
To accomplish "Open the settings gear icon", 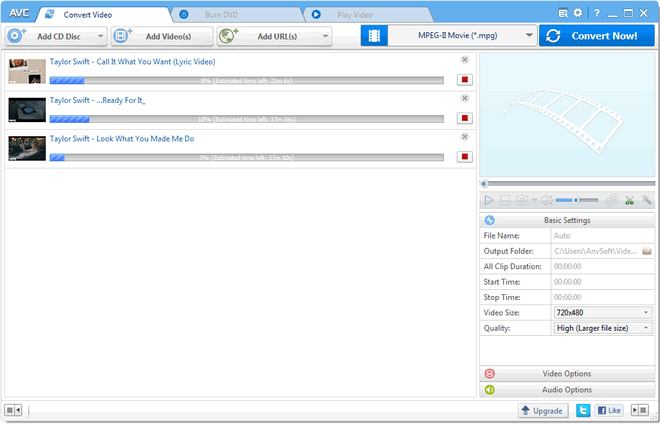I will [x=578, y=13].
